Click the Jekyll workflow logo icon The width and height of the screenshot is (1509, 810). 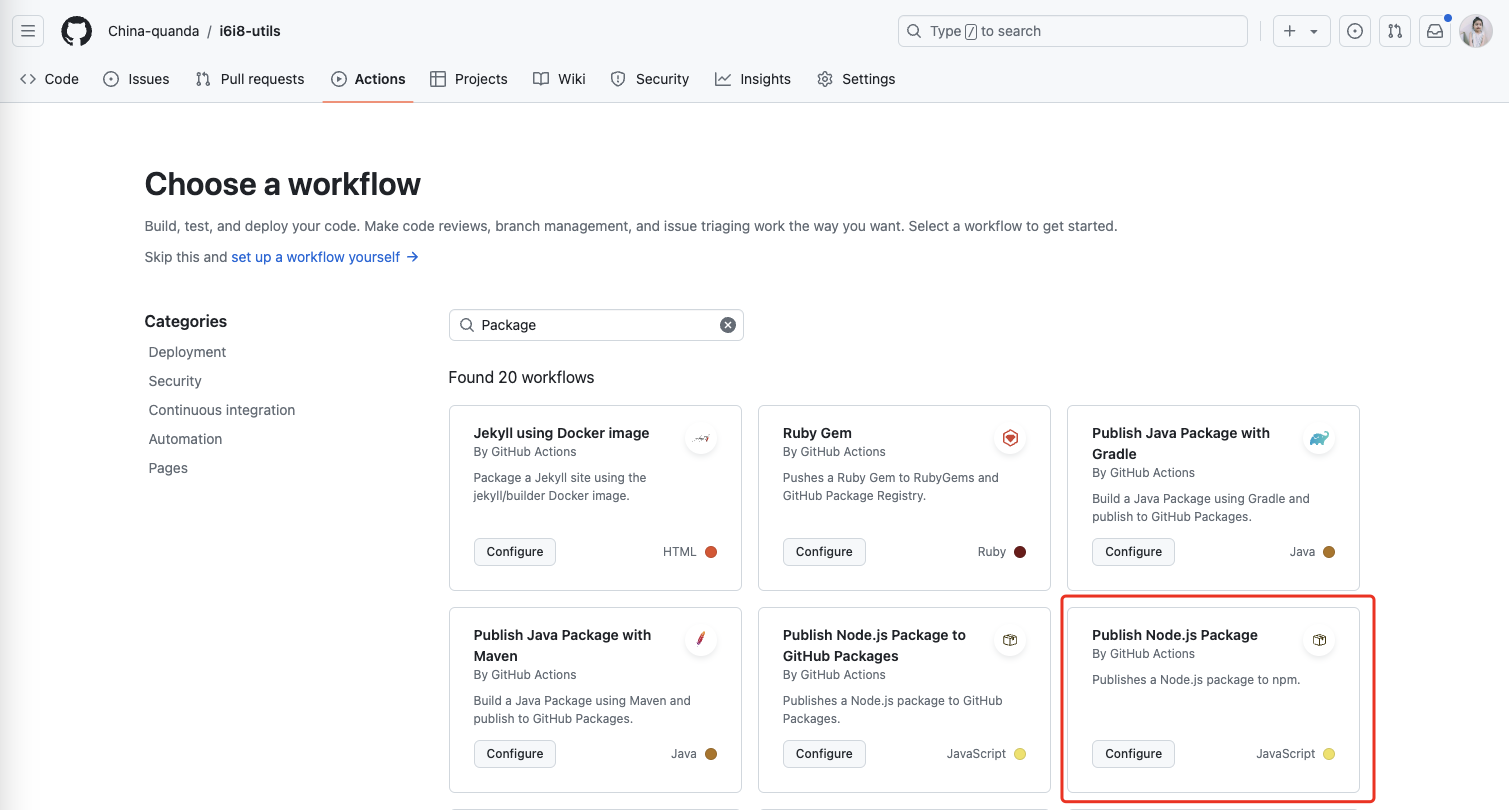pos(701,438)
